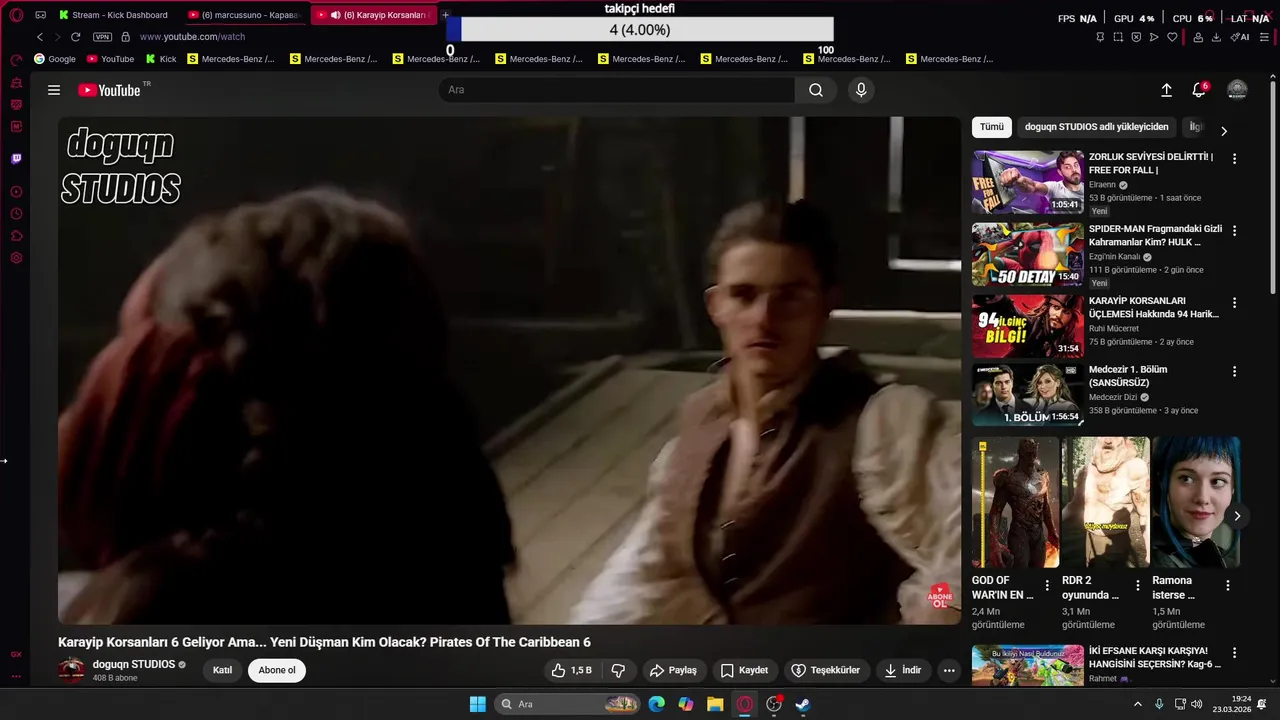Open the YouTube hamburger guide menu
1280x720 pixels.
pos(54,90)
